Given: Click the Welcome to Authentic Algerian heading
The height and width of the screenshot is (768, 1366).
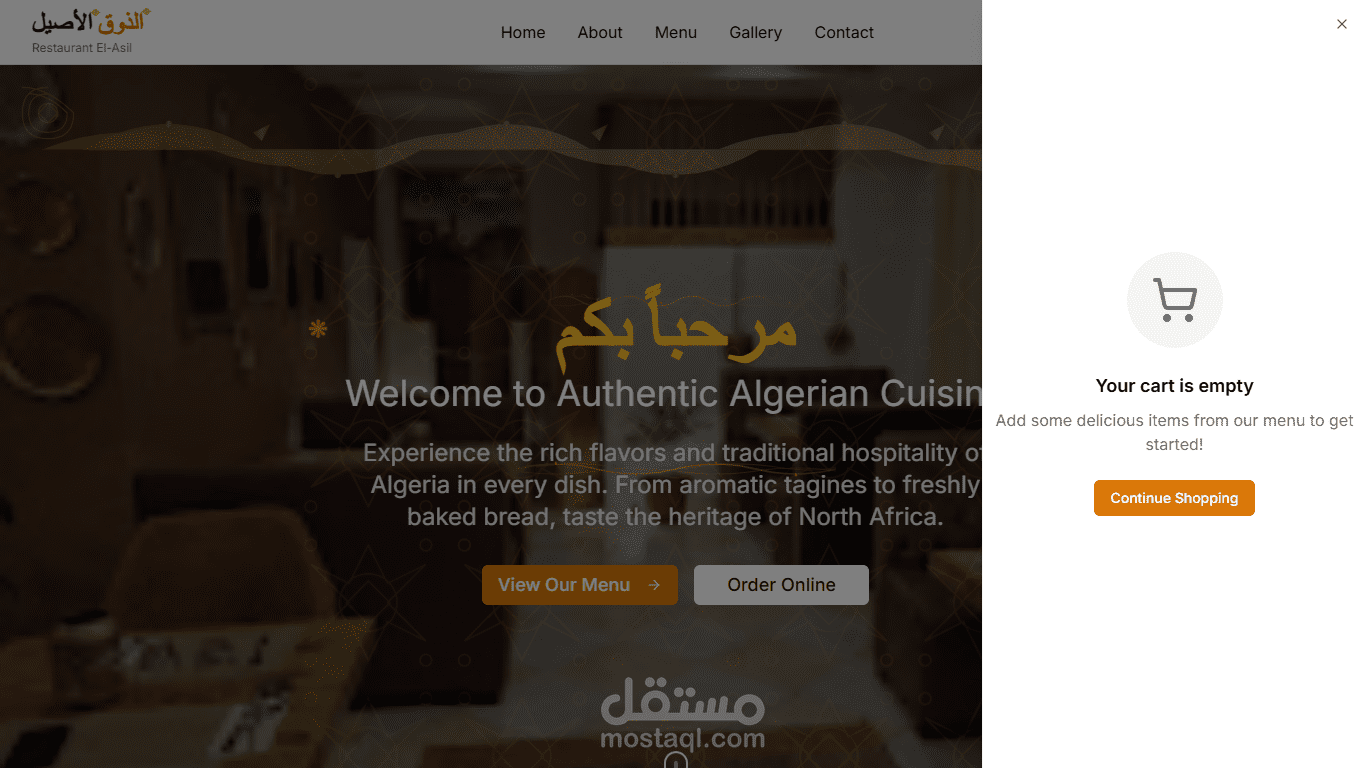Looking at the screenshot, I should coord(664,393).
